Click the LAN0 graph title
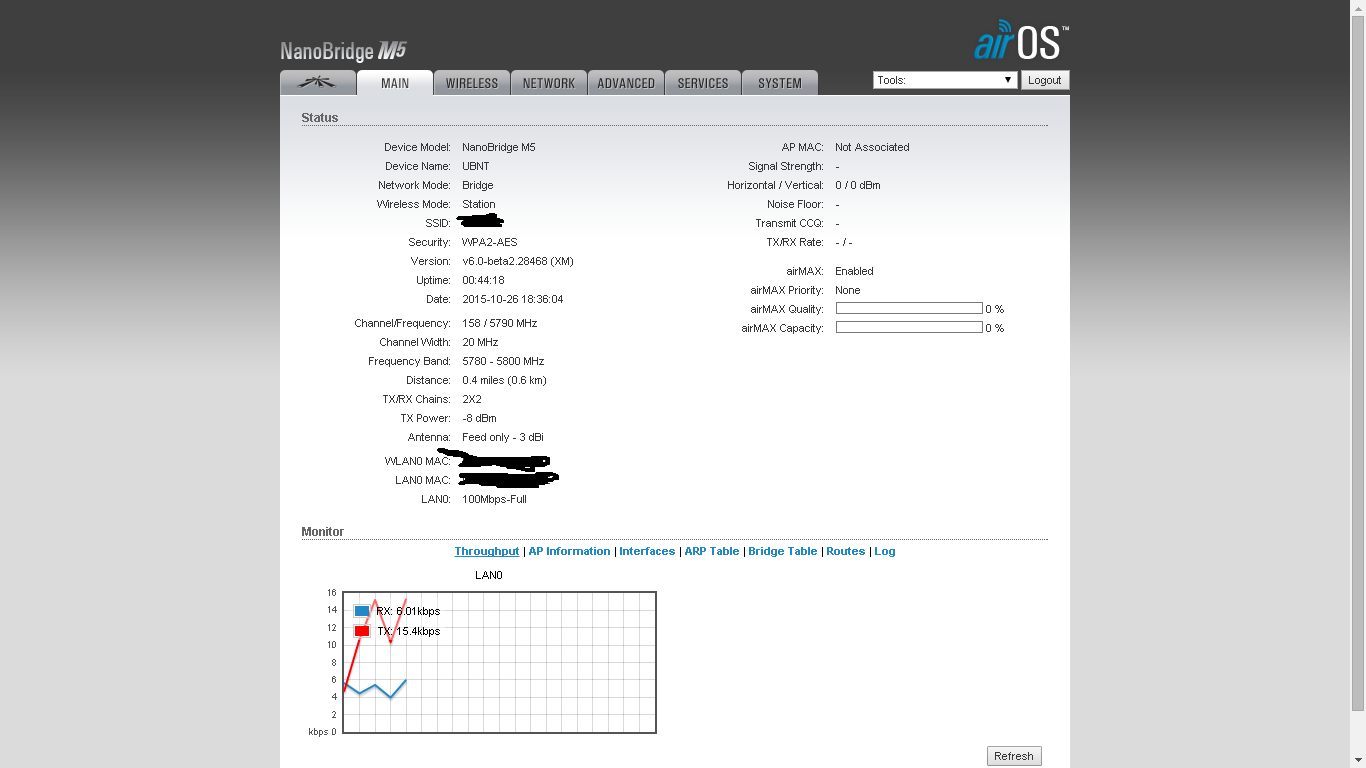The image size is (1366, 768). pos(488,575)
